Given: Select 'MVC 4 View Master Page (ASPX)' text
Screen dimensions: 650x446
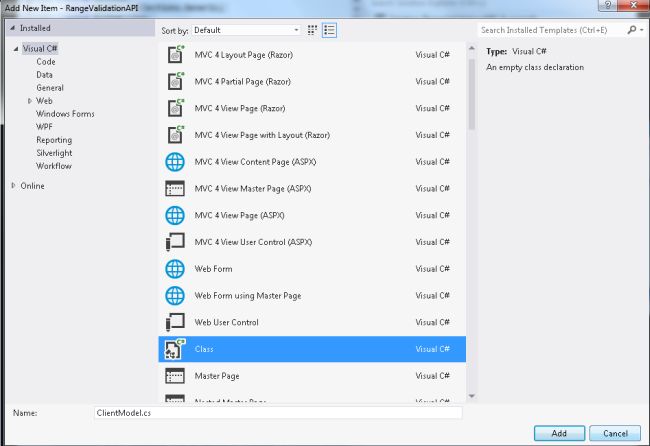Looking at the screenshot, I should click(253, 189).
